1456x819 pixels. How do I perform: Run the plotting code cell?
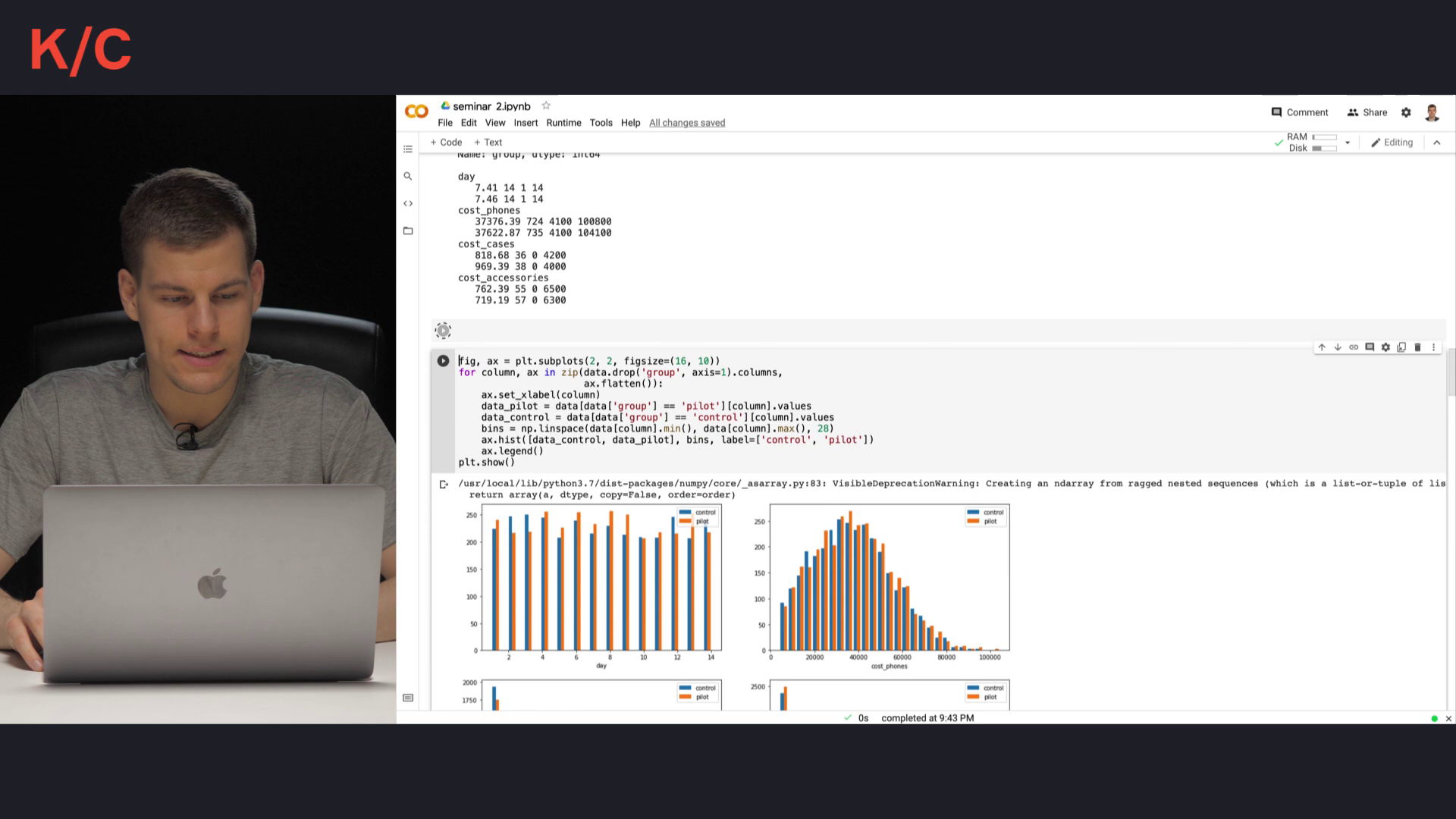point(443,361)
